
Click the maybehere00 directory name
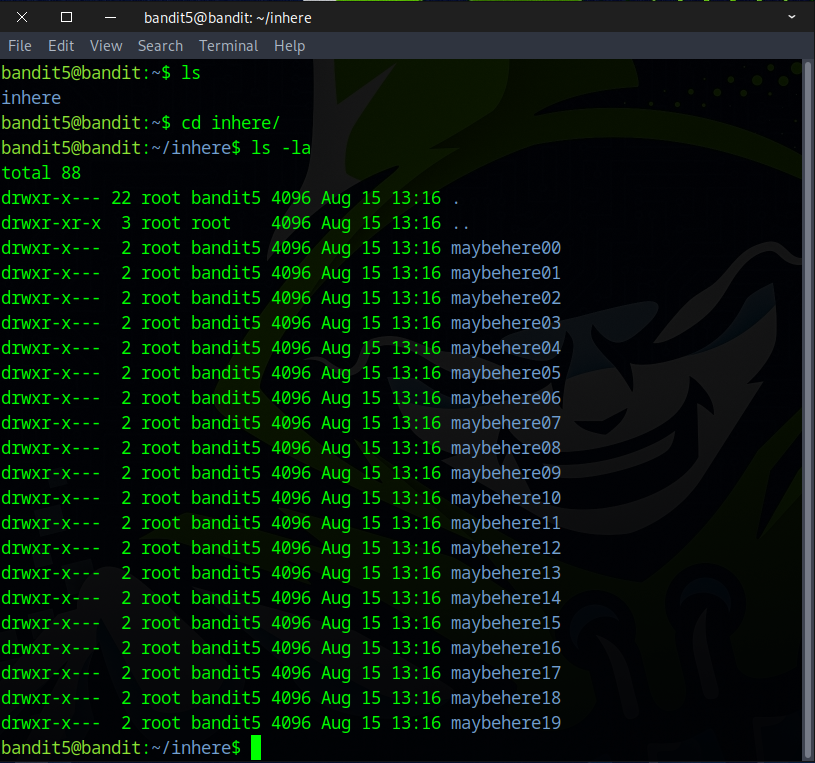(505, 248)
